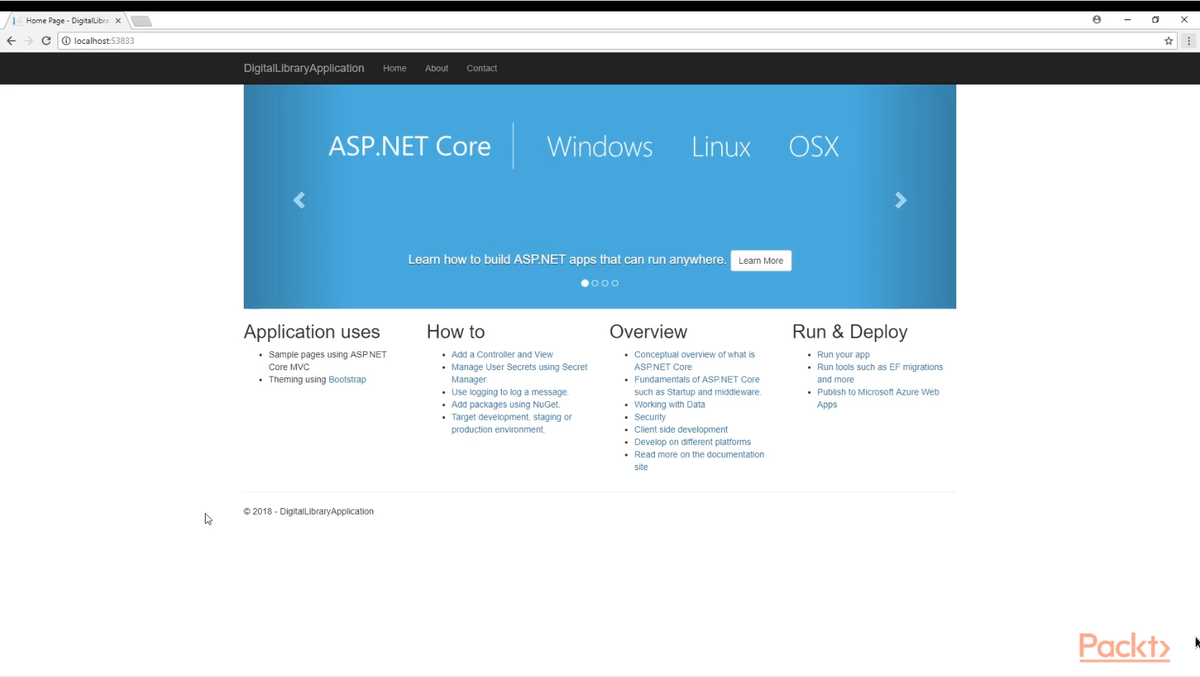Open Manage User Secrets link
This screenshot has width=1200, height=677.
[x=519, y=373]
